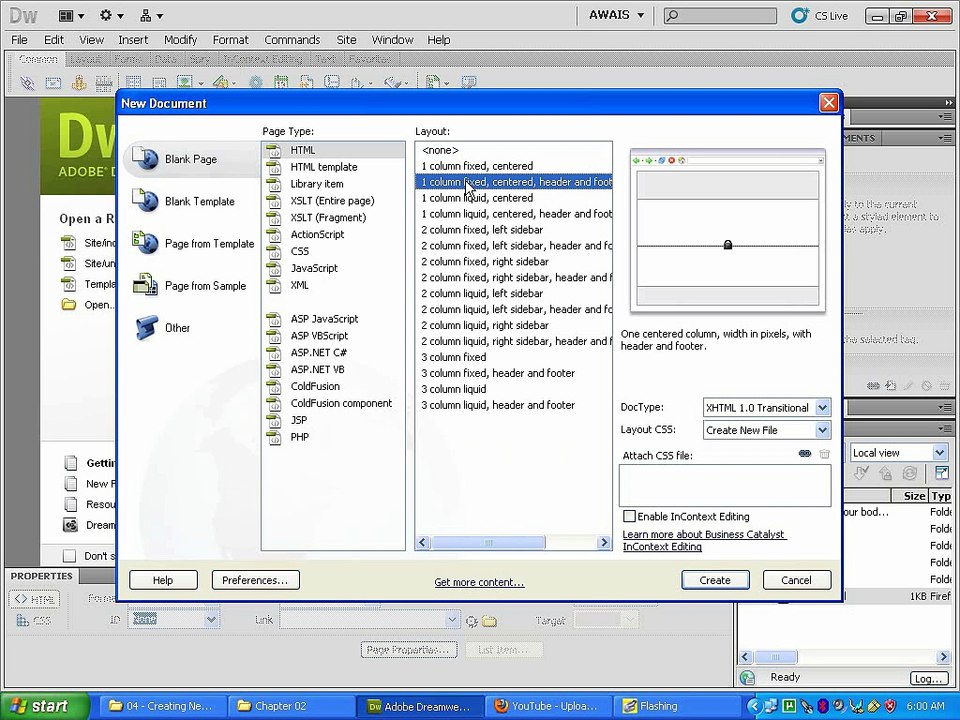
Task: Click the Files panel horizontal scrollbar thumb
Action: (775, 657)
